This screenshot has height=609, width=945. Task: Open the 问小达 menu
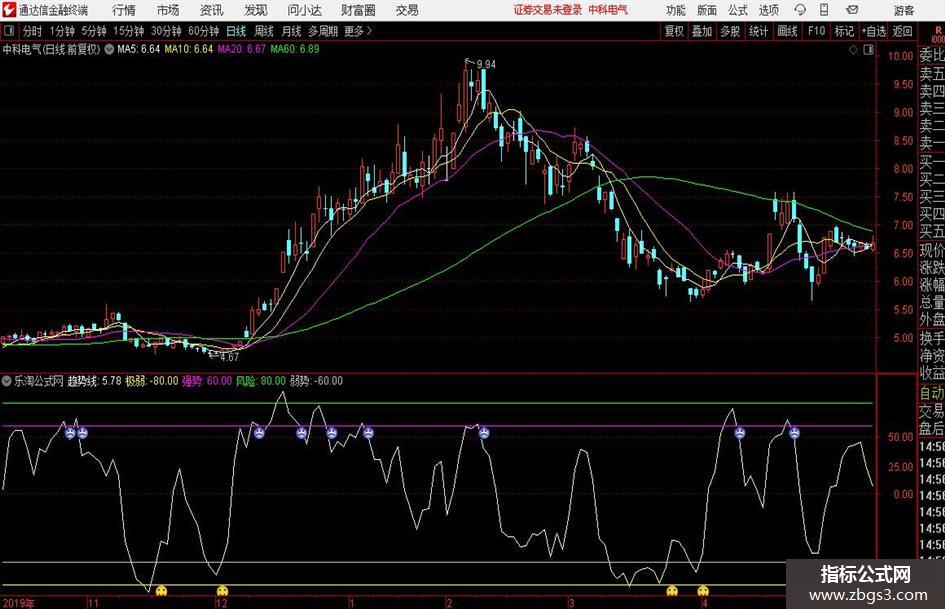click(304, 10)
